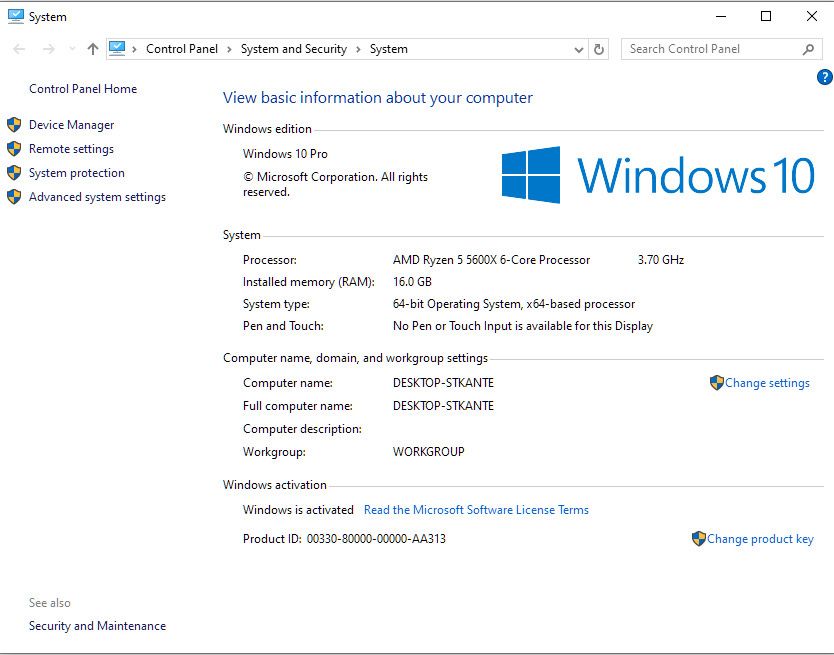Open the address bar history dropdown
Screen dimensions: 834x655
[579, 49]
